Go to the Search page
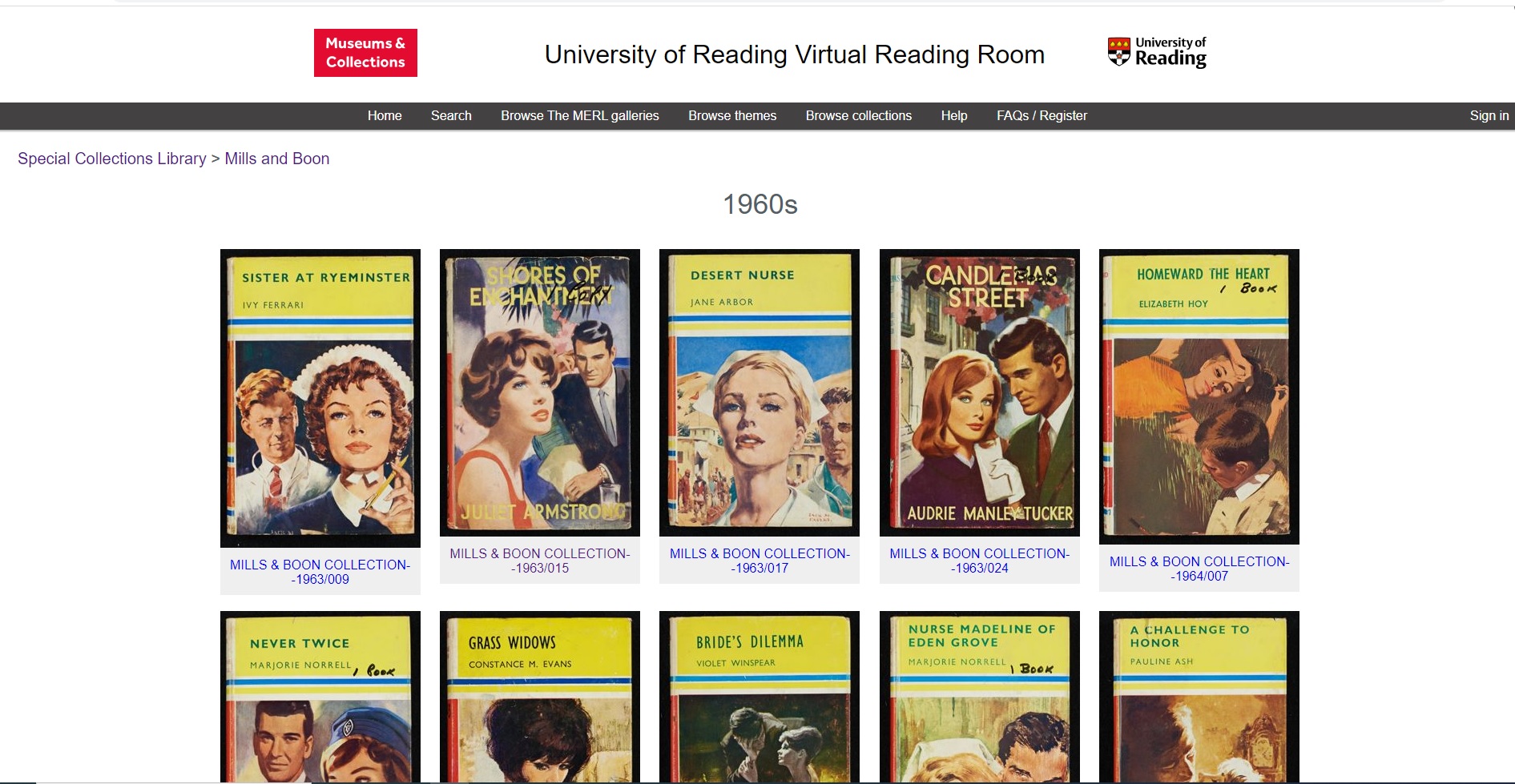 click(451, 115)
